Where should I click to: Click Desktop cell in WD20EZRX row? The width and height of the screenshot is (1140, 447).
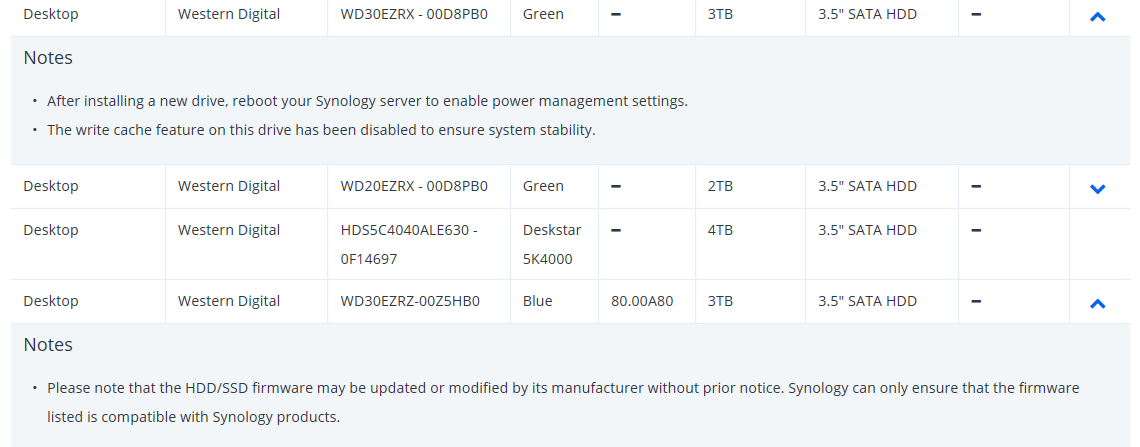pyautogui.click(x=51, y=186)
